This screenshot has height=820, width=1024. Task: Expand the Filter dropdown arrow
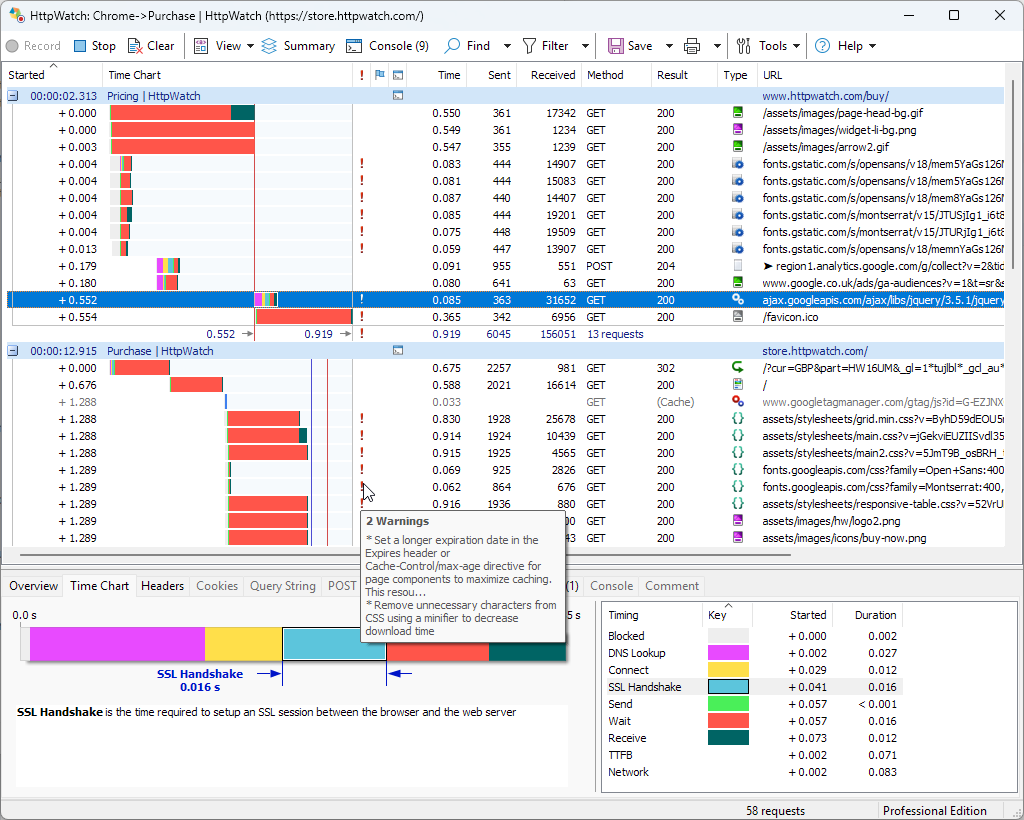585,46
